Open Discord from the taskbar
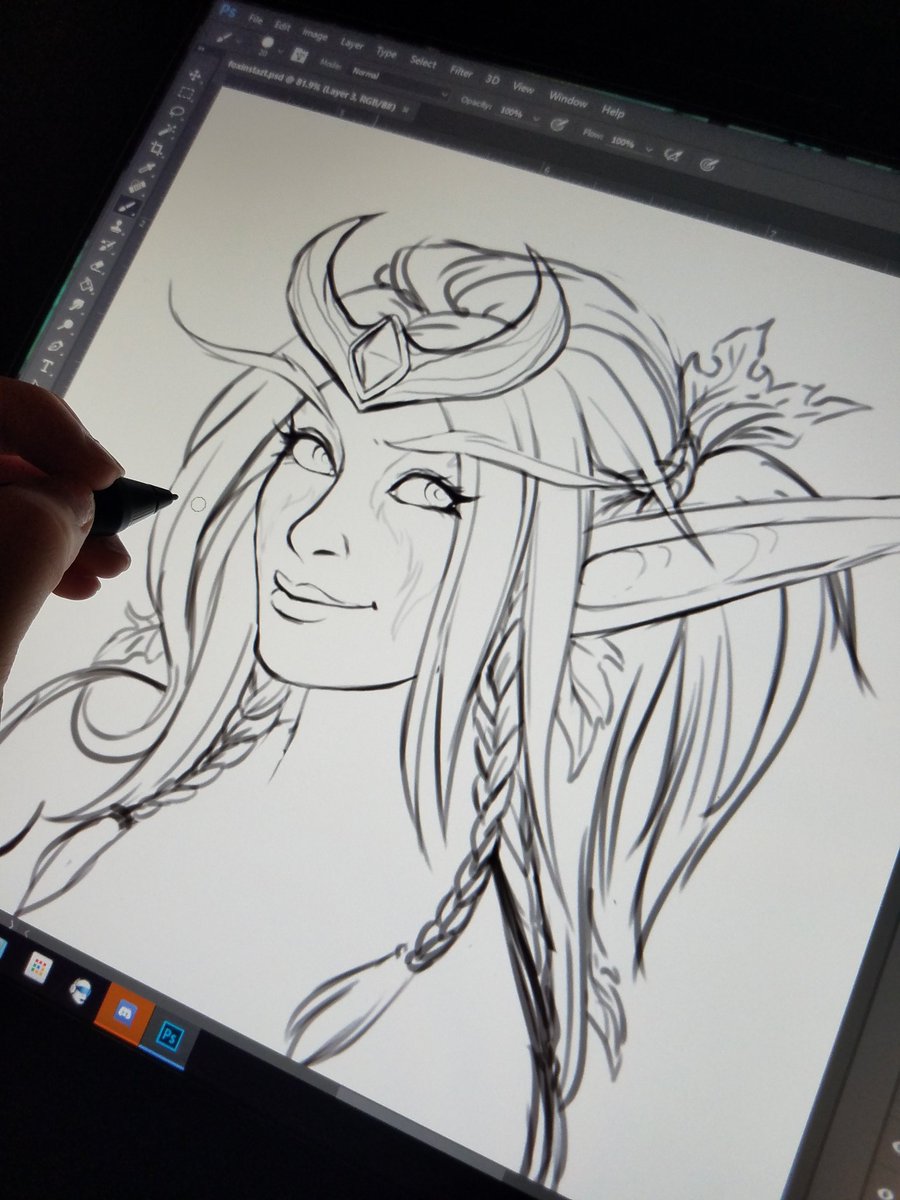 click(125, 1012)
